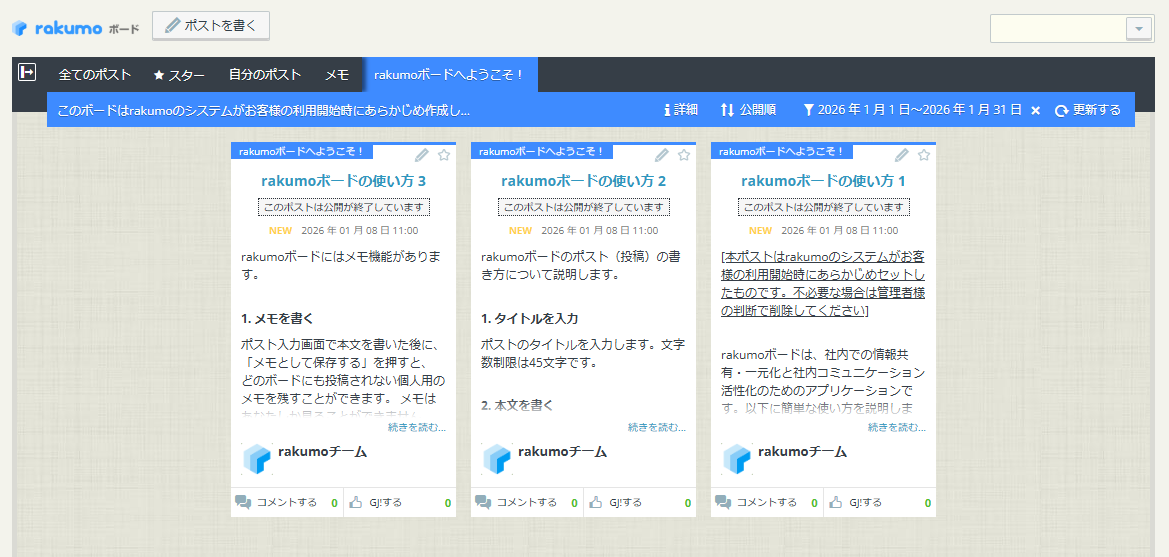The width and height of the screenshot is (1169, 557).
Task: Click the empty field beside the dropdown arrow
Action: (1057, 28)
